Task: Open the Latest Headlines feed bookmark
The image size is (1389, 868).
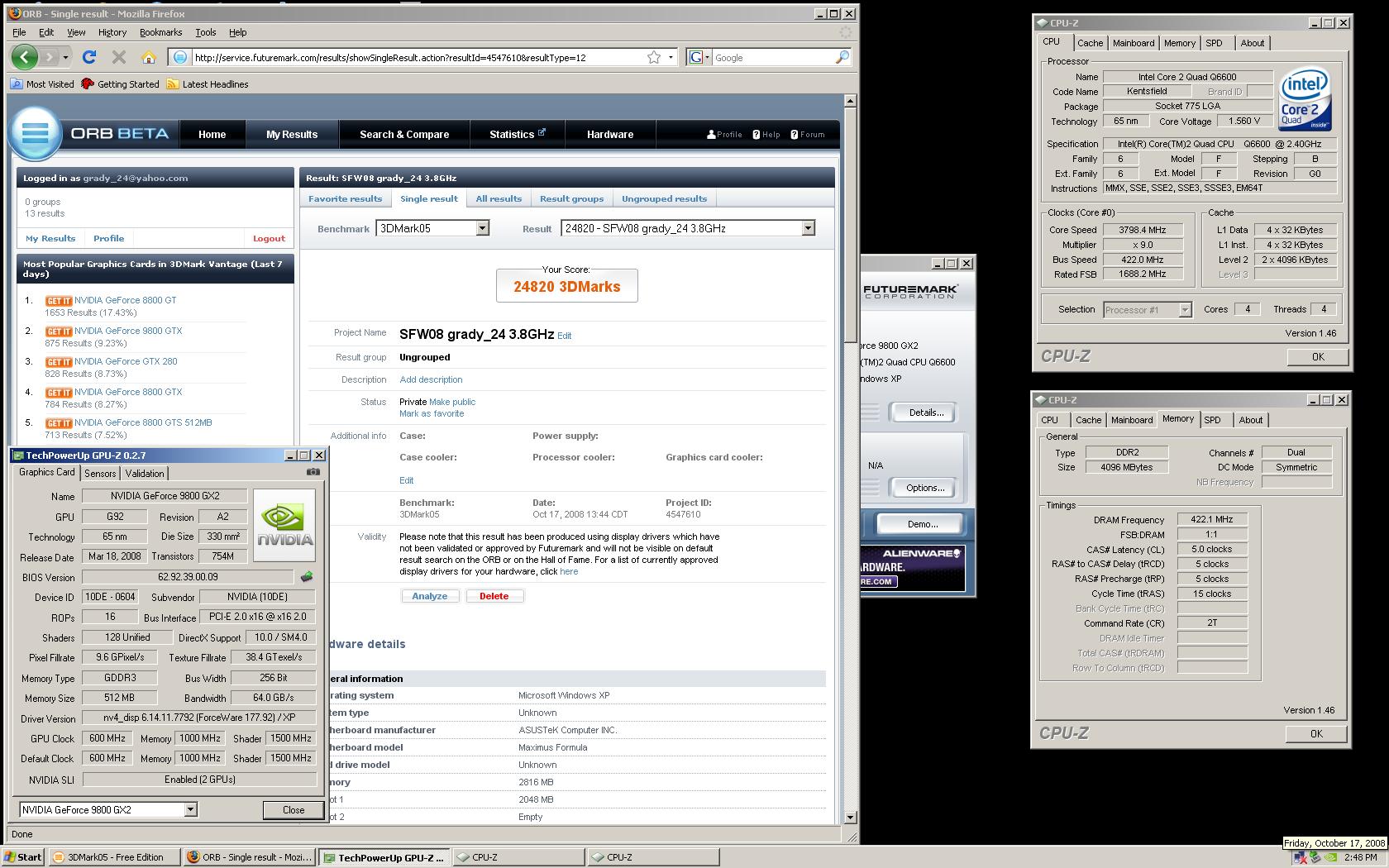Action: coord(208,84)
